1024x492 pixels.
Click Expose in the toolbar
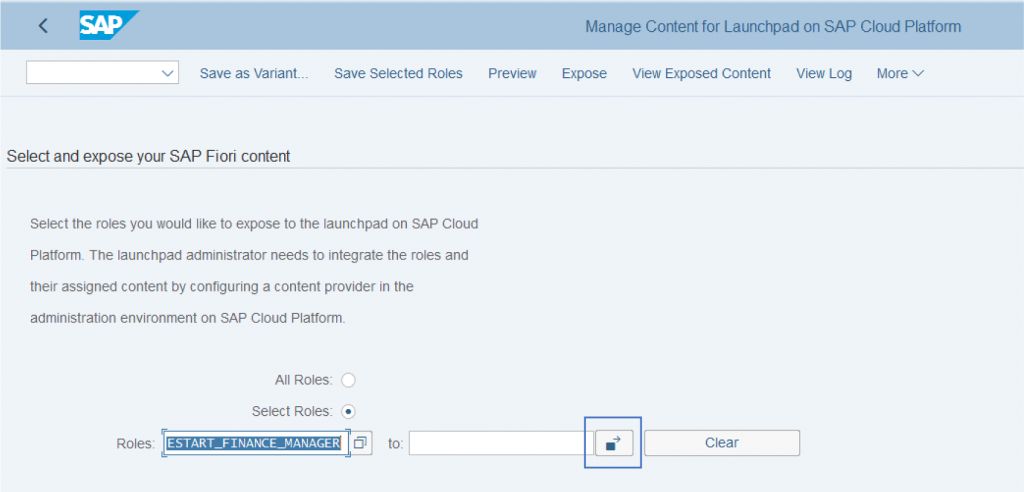coord(584,73)
